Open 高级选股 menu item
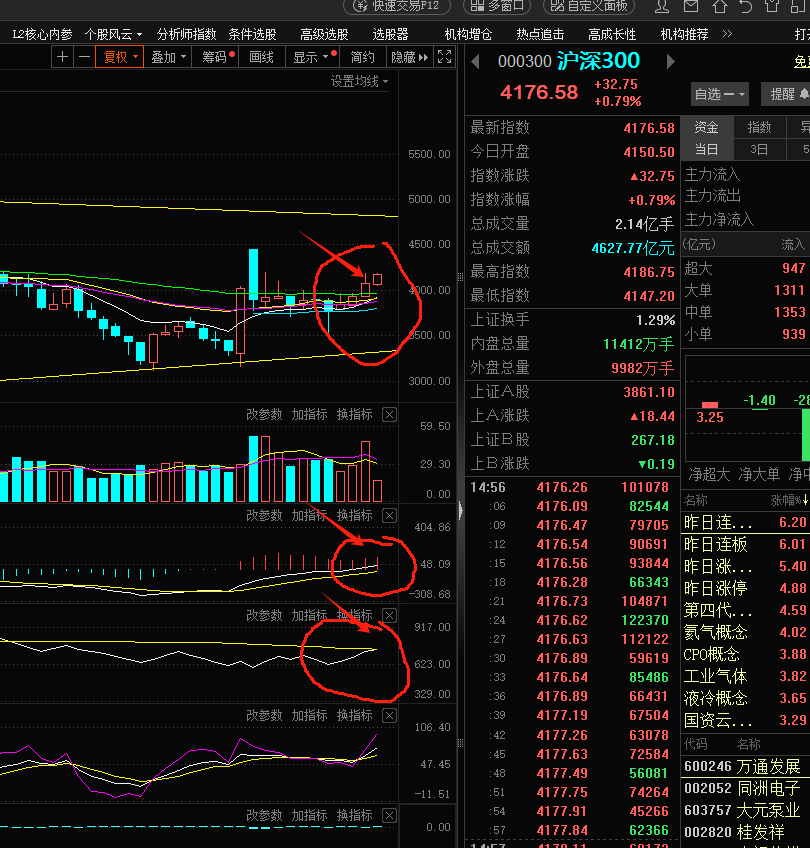Image resolution: width=810 pixels, height=848 pixels. coord(324,35)
